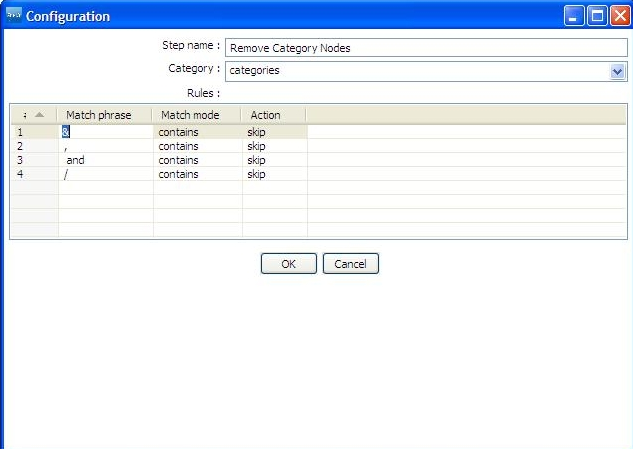Viewport: 633px width, 449px height.
Task: Click 'skip' action in row 2
Action: [x=275, y=146]
